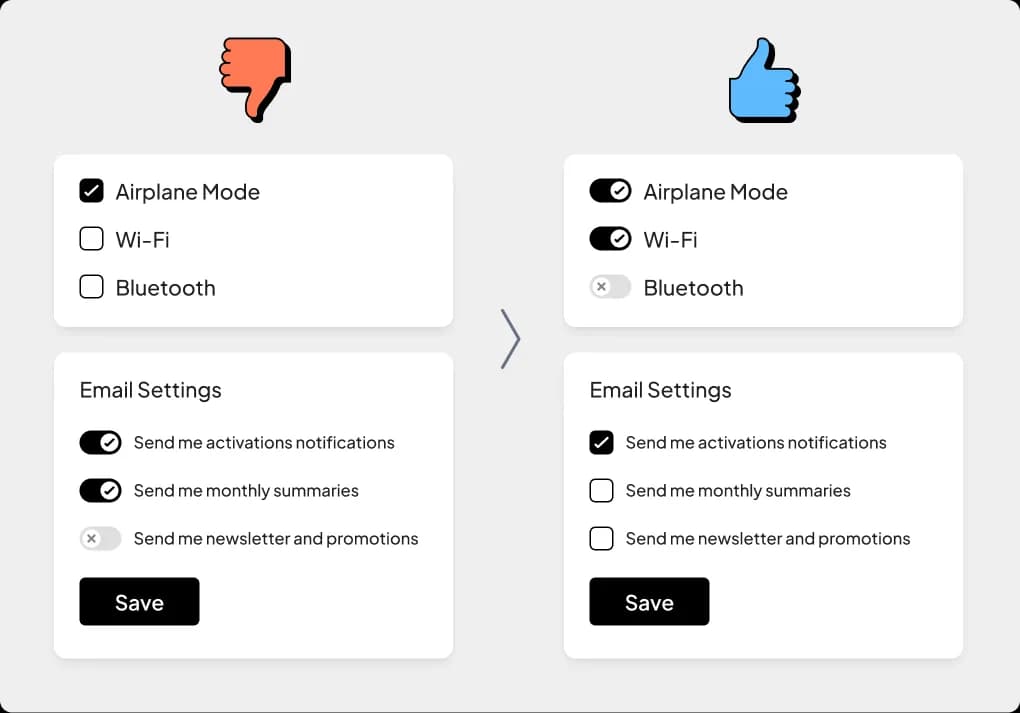Screen dimensions: 1020x713
Task: Click the Bluetooth label beside the toggle
Action: 693,288
